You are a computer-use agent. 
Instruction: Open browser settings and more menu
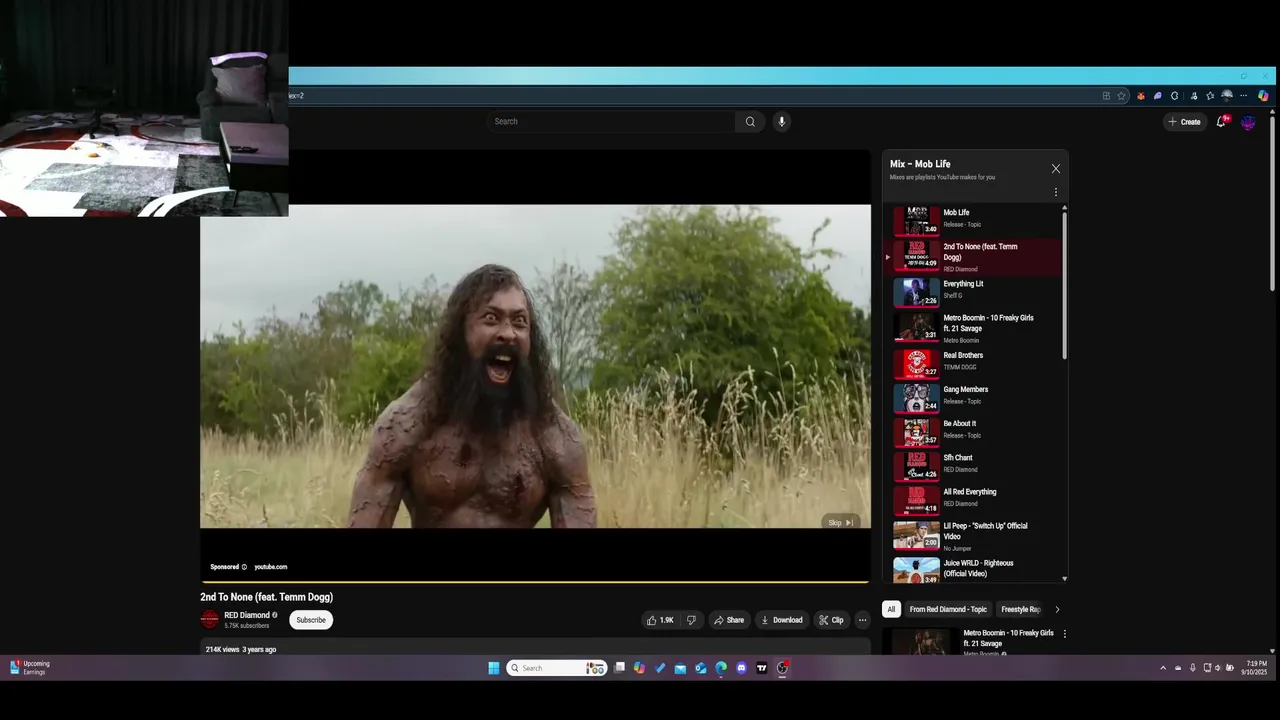[1243, 96]
